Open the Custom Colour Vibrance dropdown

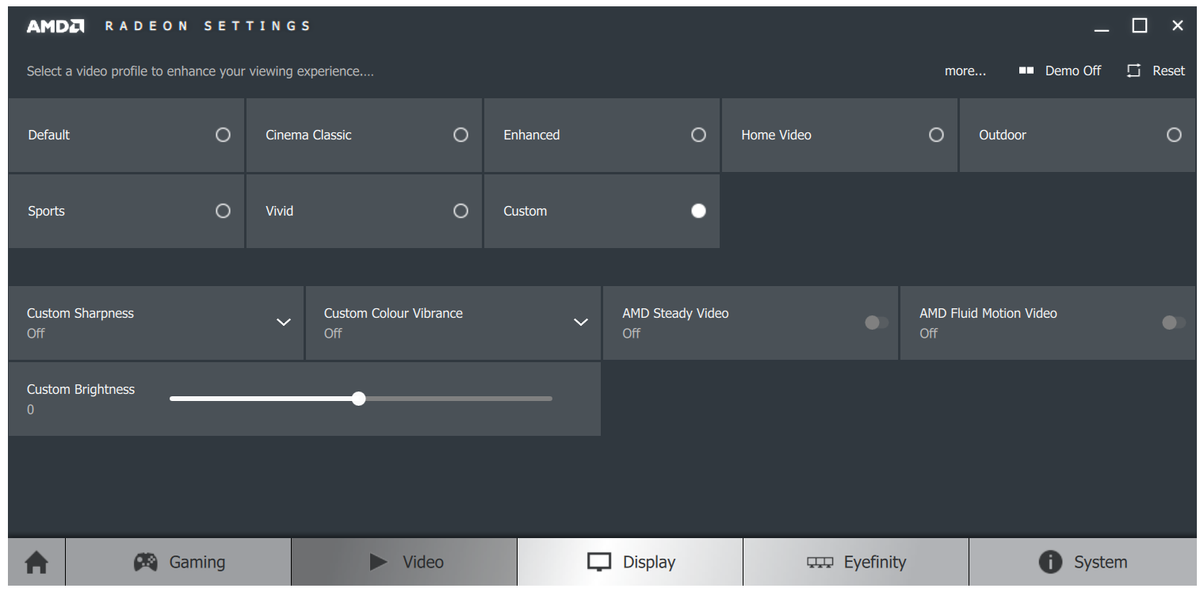coord(580,322)
